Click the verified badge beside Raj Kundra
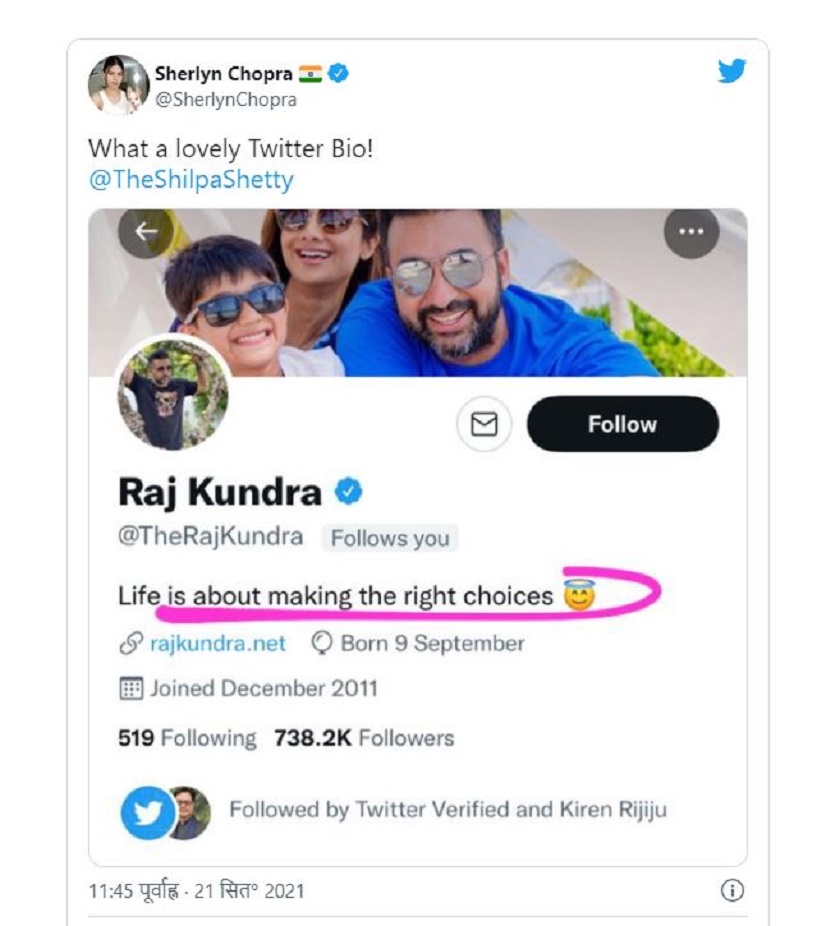The width and height of the screenshot is (840, 926). (x=348, y=491)
